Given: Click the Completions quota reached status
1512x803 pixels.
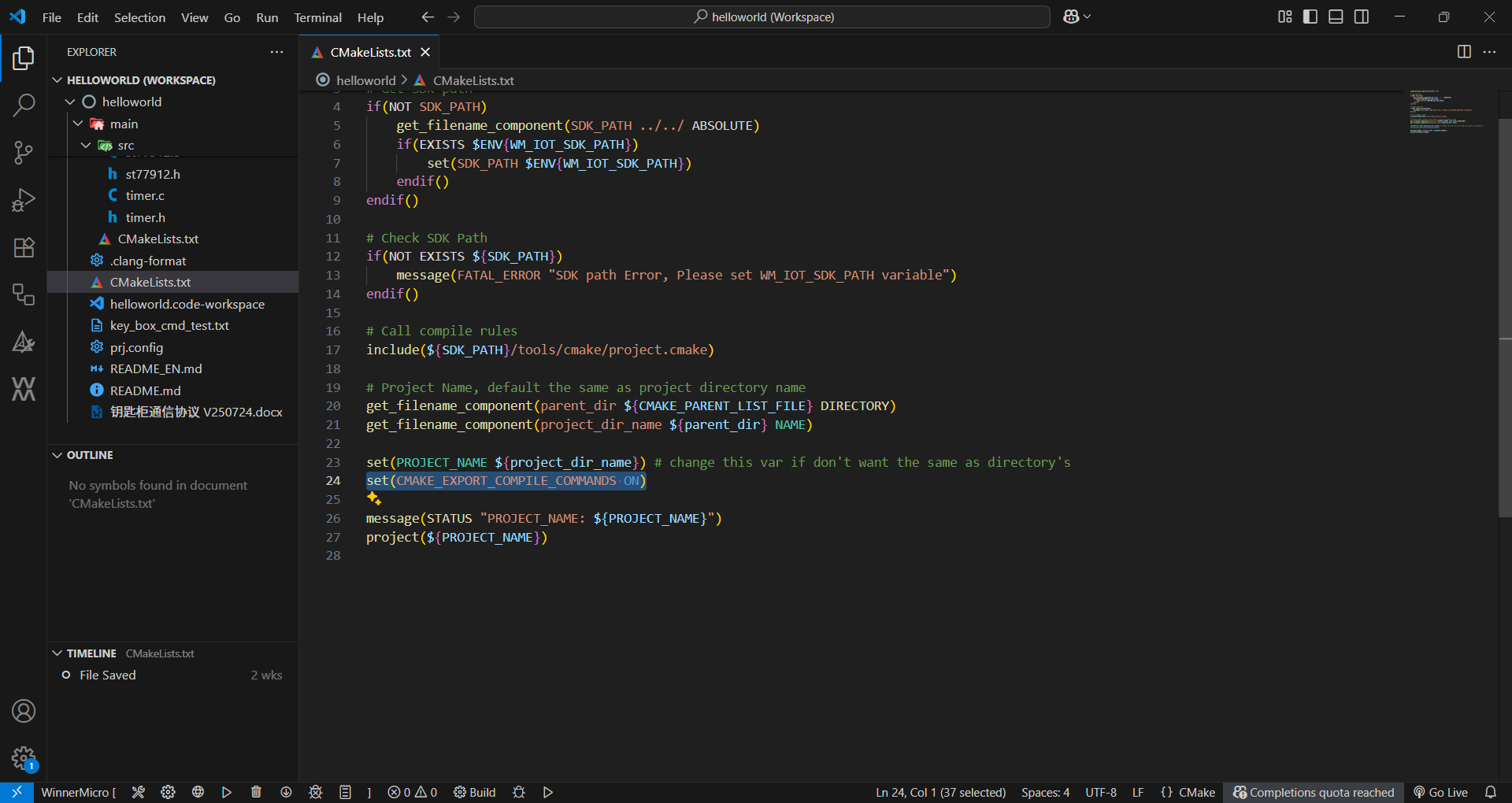Looking at the screenshot, I should (x=1314, y=792).
